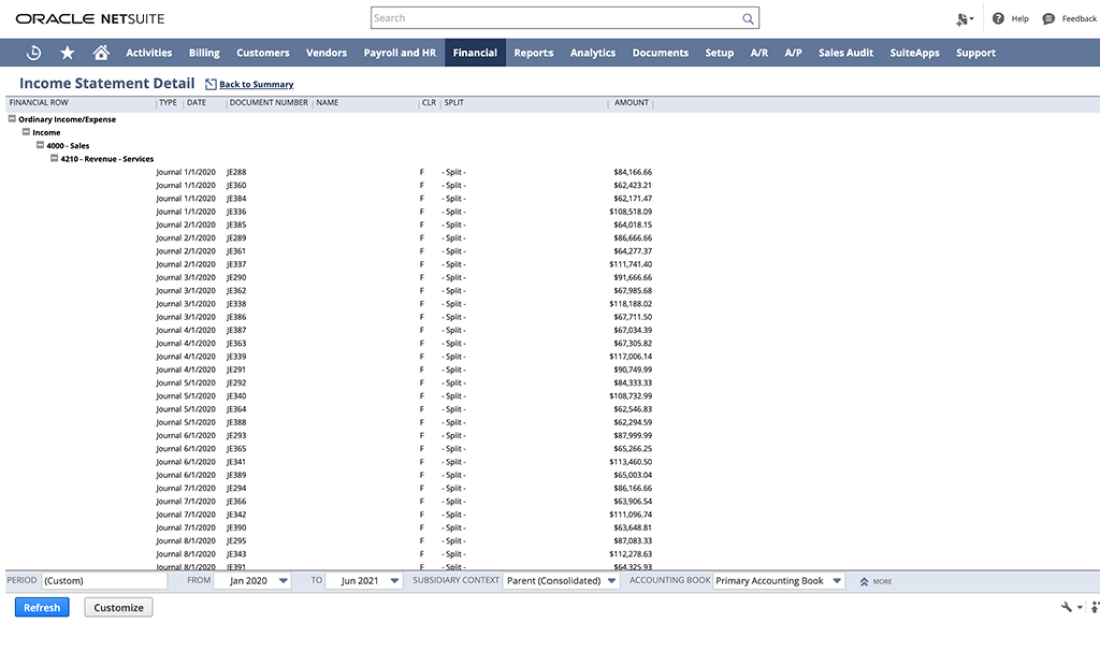The height and width of the screenshot is (645, 1100).
Task: Open the Reports menu
Action: tap(533, 53)
